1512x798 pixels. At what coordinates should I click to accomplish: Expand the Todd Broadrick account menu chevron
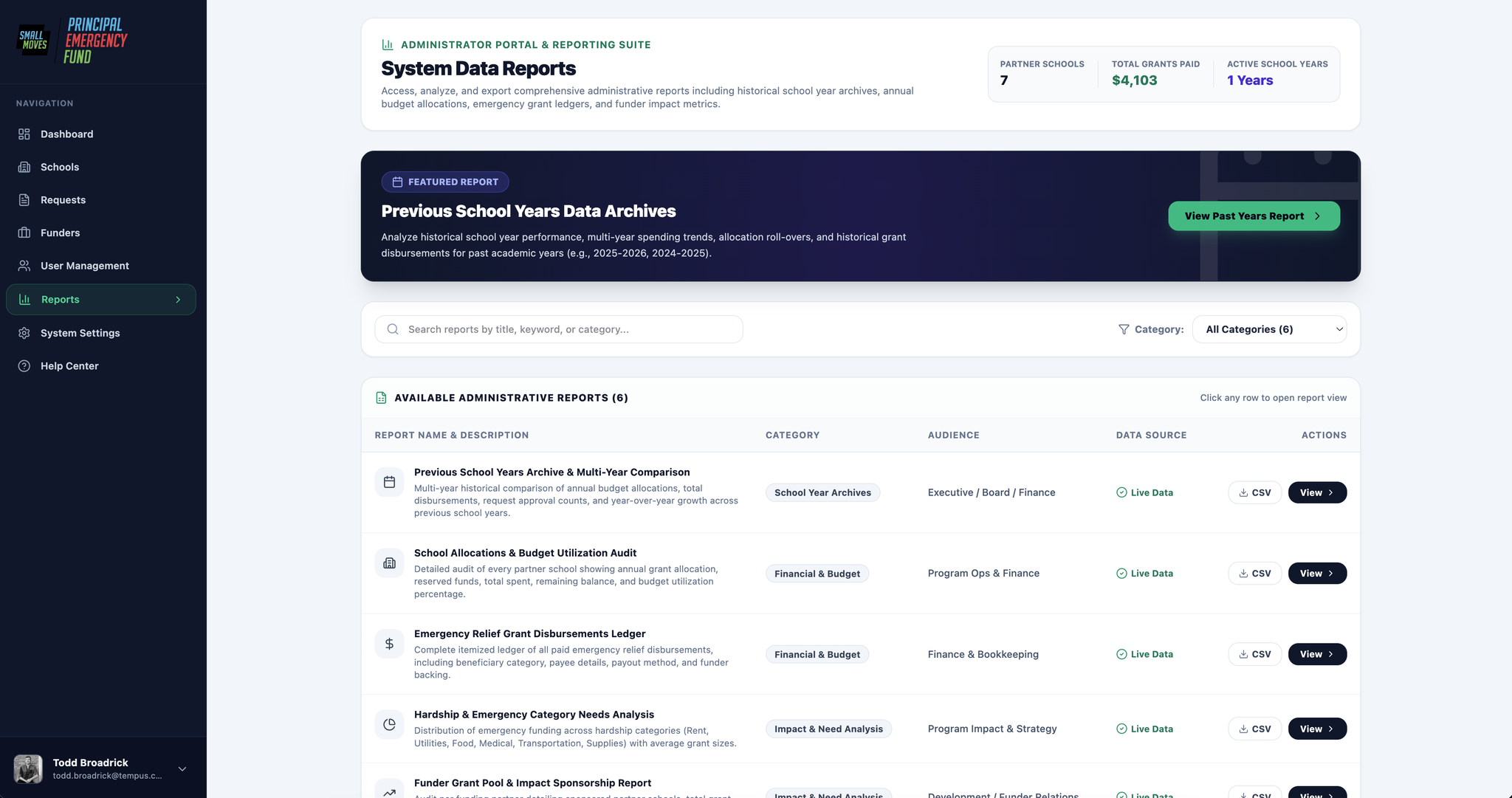182,768
